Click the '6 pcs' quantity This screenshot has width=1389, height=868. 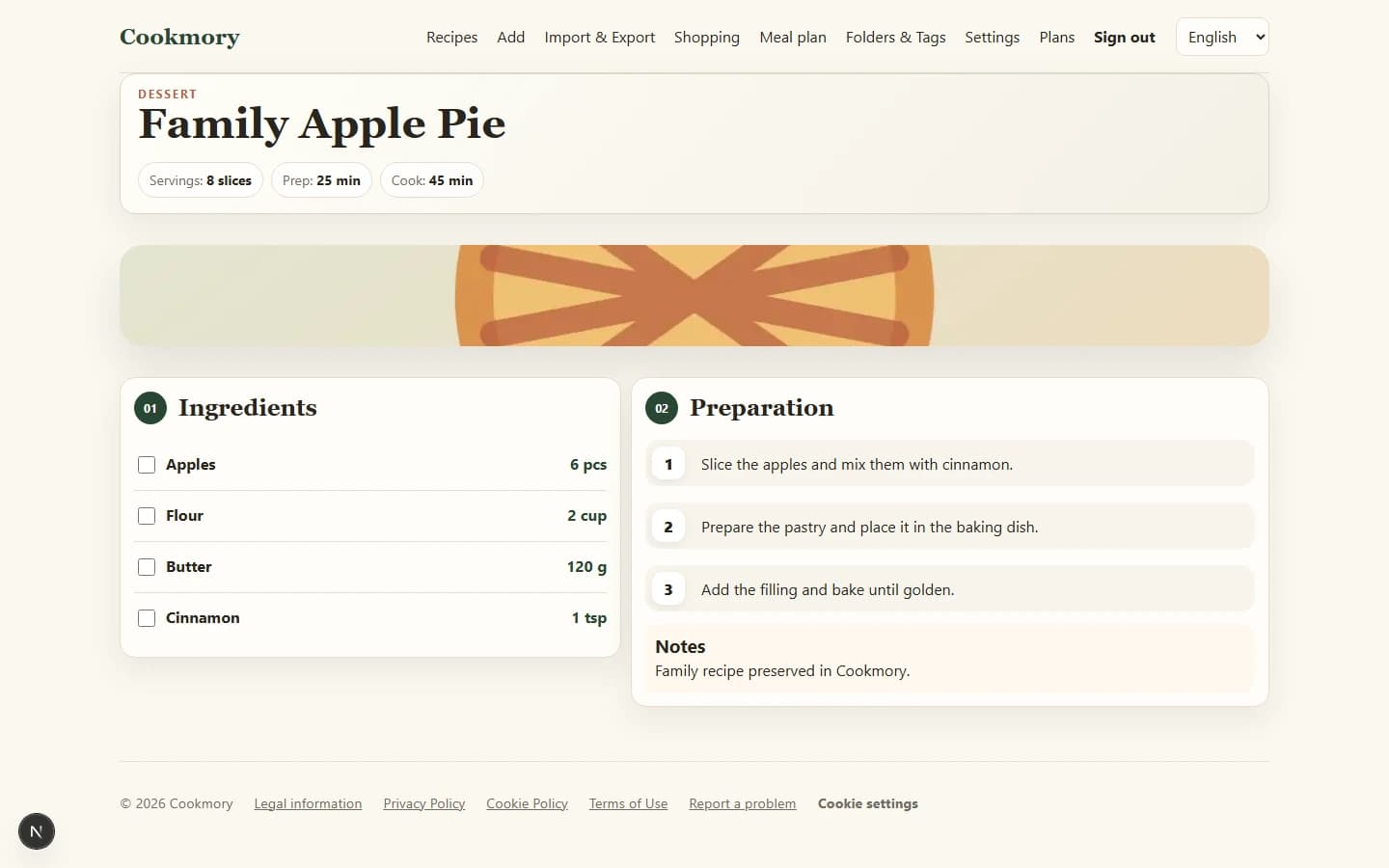coord(588,465)
